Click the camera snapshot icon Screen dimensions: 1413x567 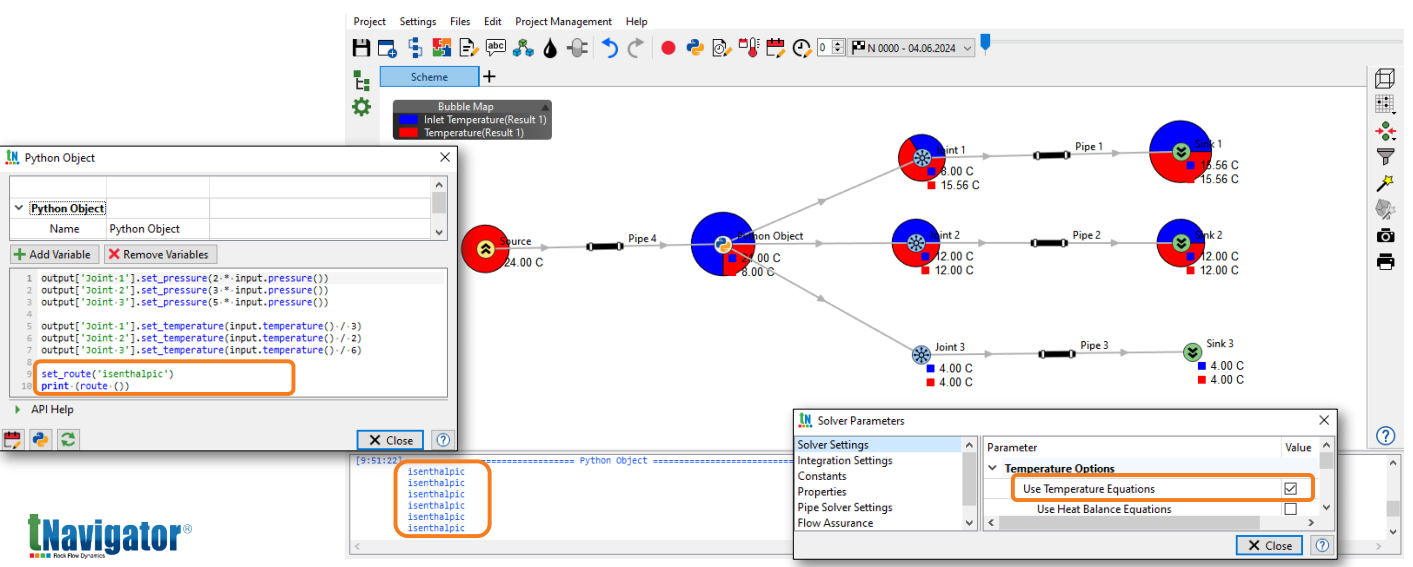[x=1386, y=235]
